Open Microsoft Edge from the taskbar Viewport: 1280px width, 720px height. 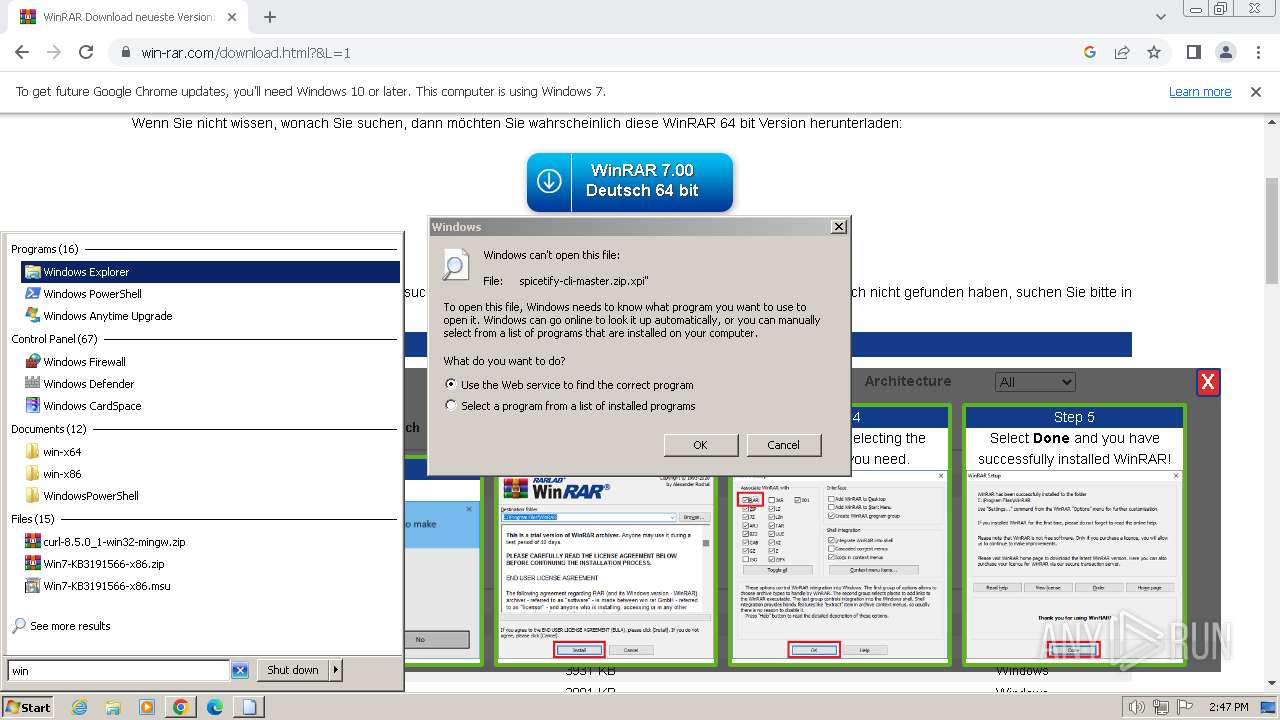click(215, 707)
